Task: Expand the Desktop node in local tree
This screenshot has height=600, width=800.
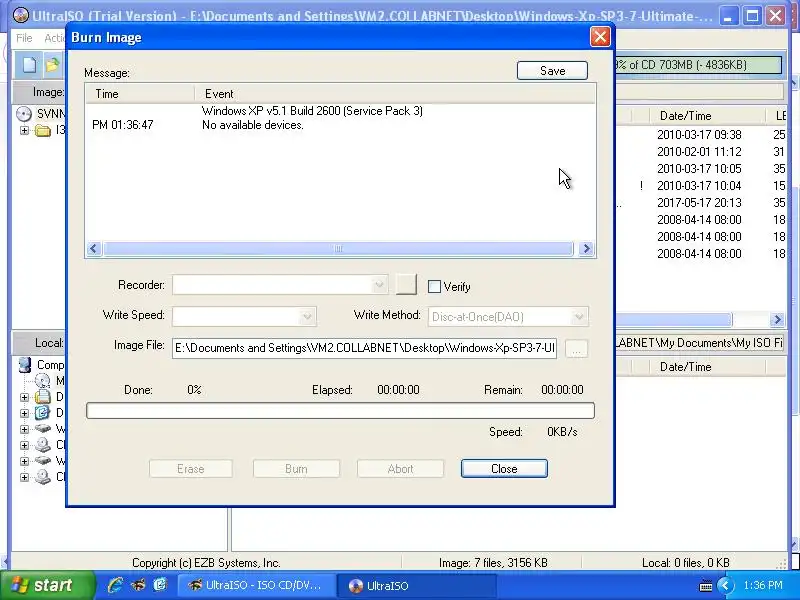Action: (x=24, y=413)
